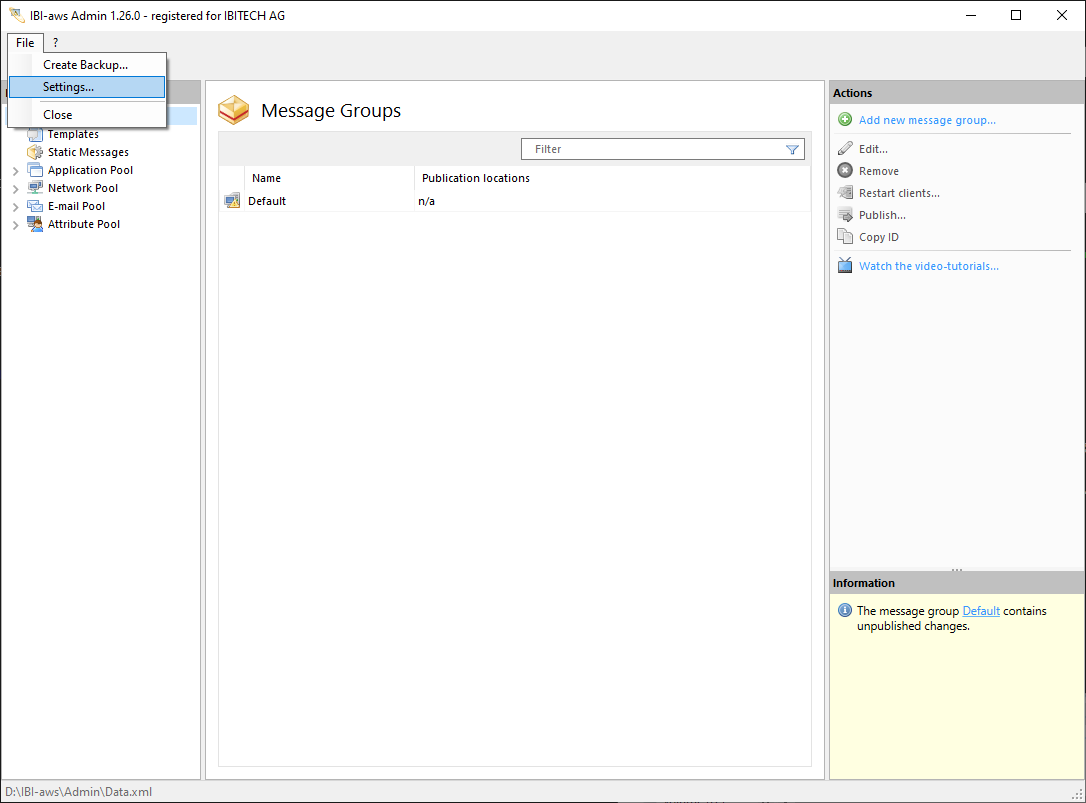The height and width of the screenshot is (803, 1086).
Task: Click the filter funnel icon
Action: [x=792, y=149]
